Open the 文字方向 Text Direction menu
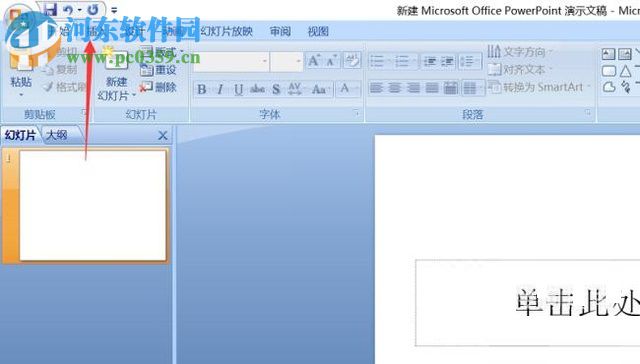 [x=520, y=52]
